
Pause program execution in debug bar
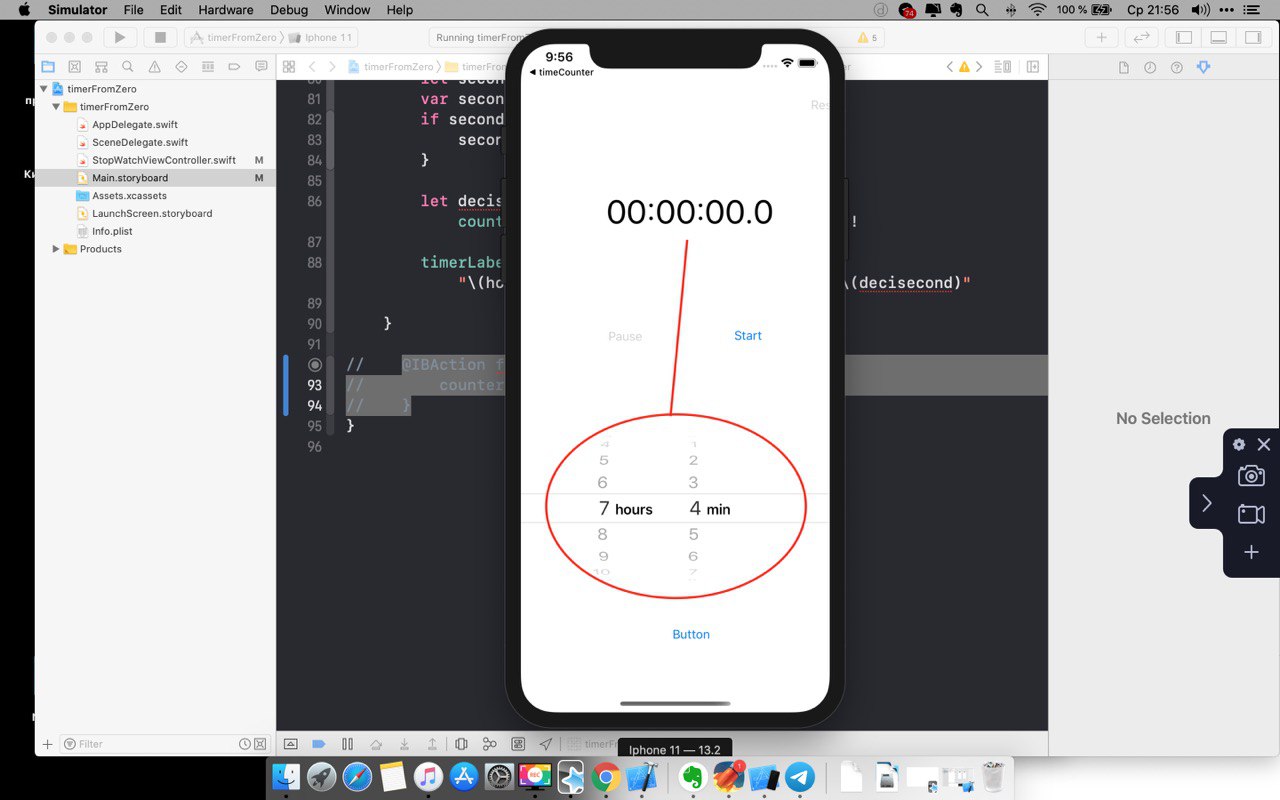pos(347,744)
